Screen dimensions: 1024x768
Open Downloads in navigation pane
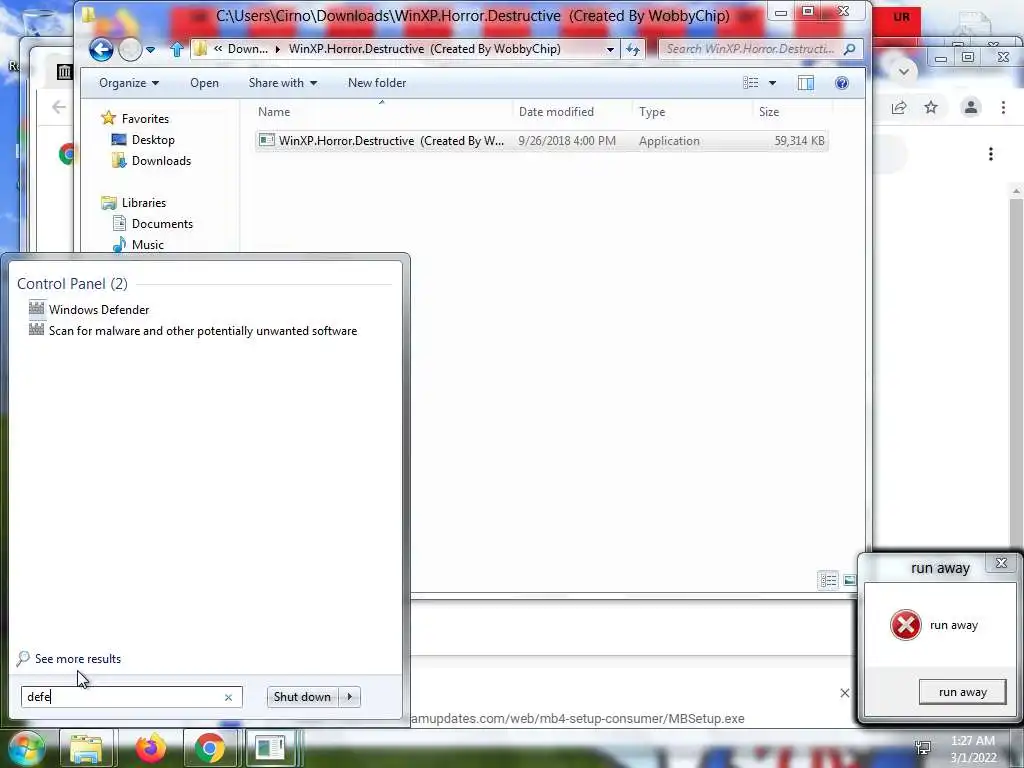pos(152,161)
